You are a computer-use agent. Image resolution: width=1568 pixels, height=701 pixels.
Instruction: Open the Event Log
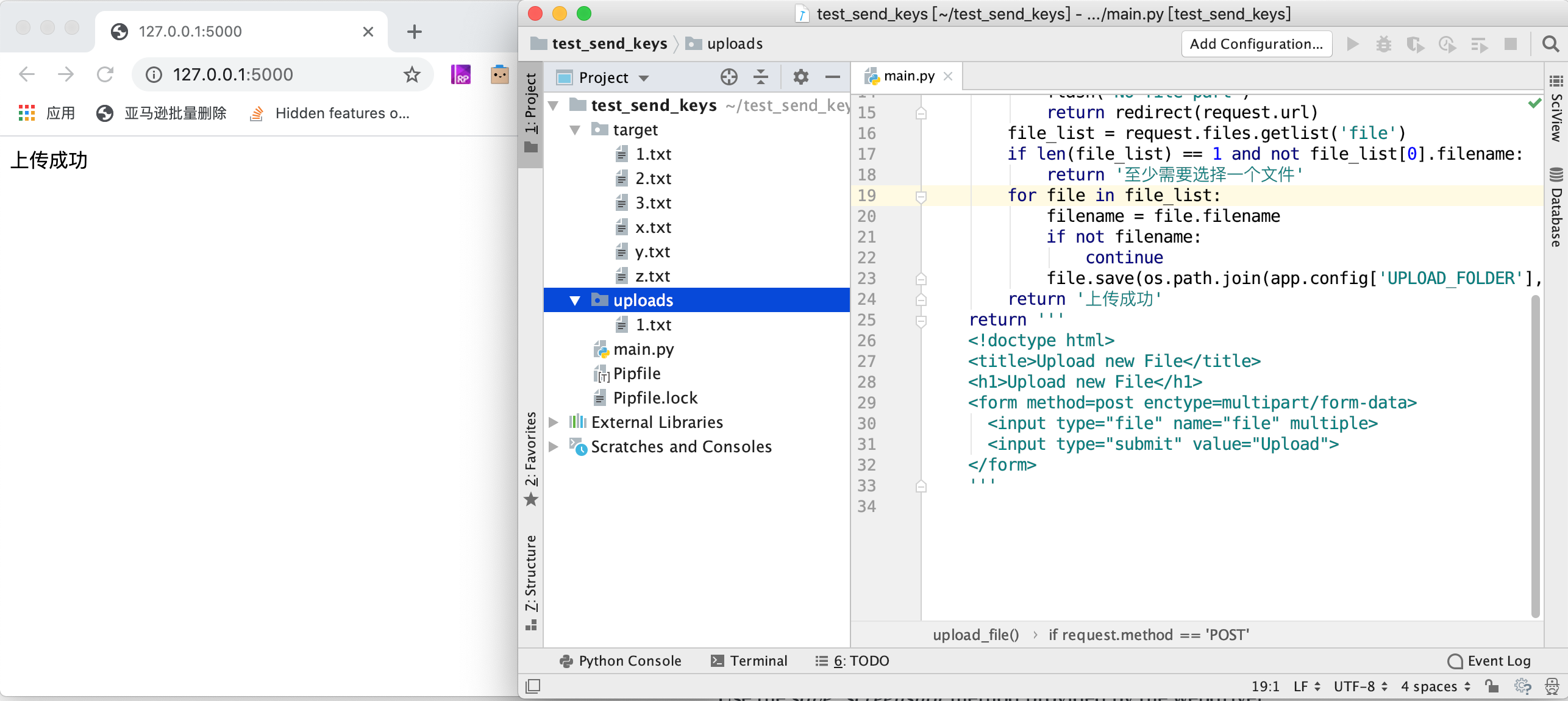pyautogui.click(x=1489, y=661)
